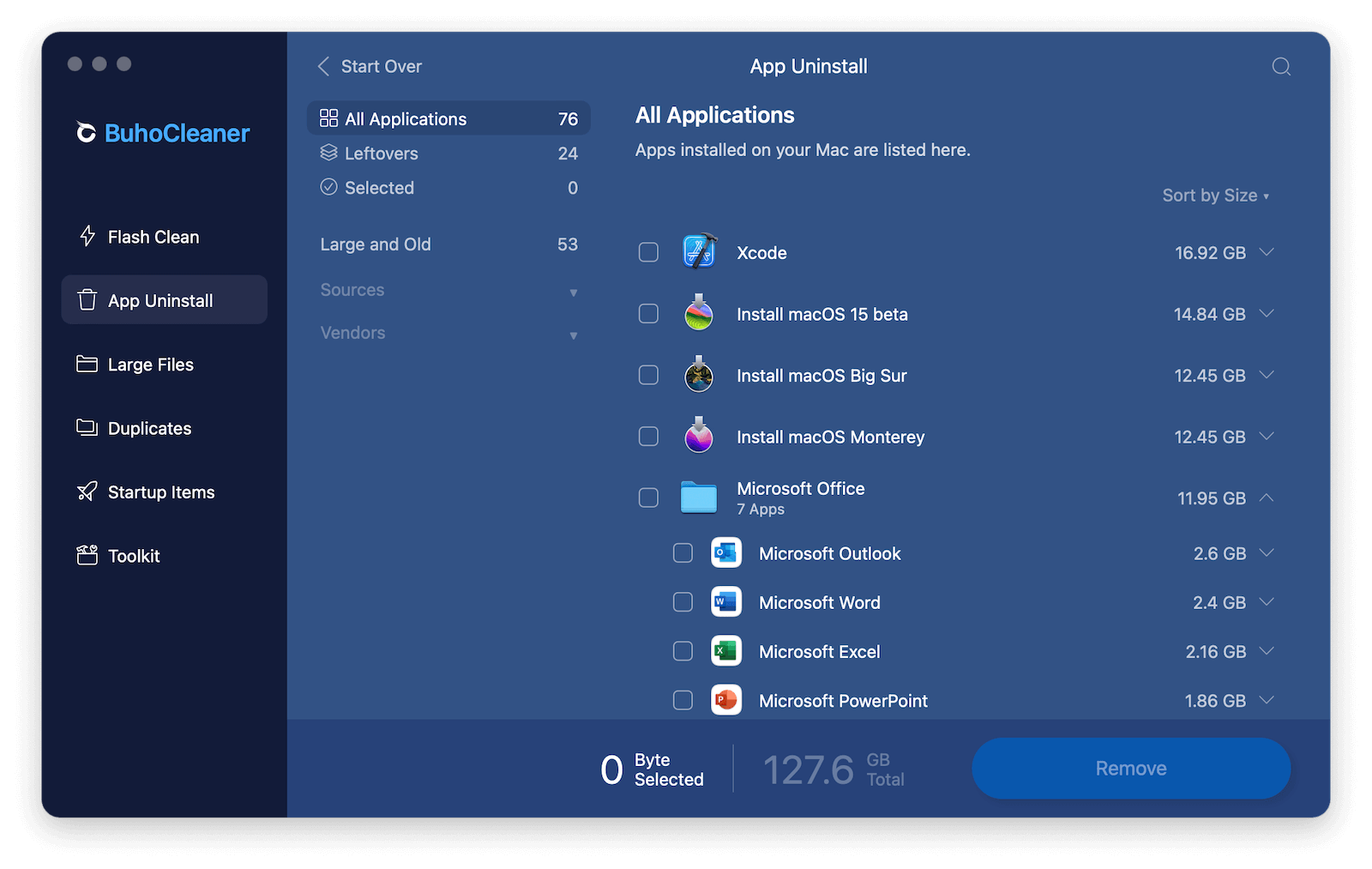This screenshot has width=1372, height=869.
Task: Expand the Sources filter section
Action: pyautogui.click(x=448, y=290)
